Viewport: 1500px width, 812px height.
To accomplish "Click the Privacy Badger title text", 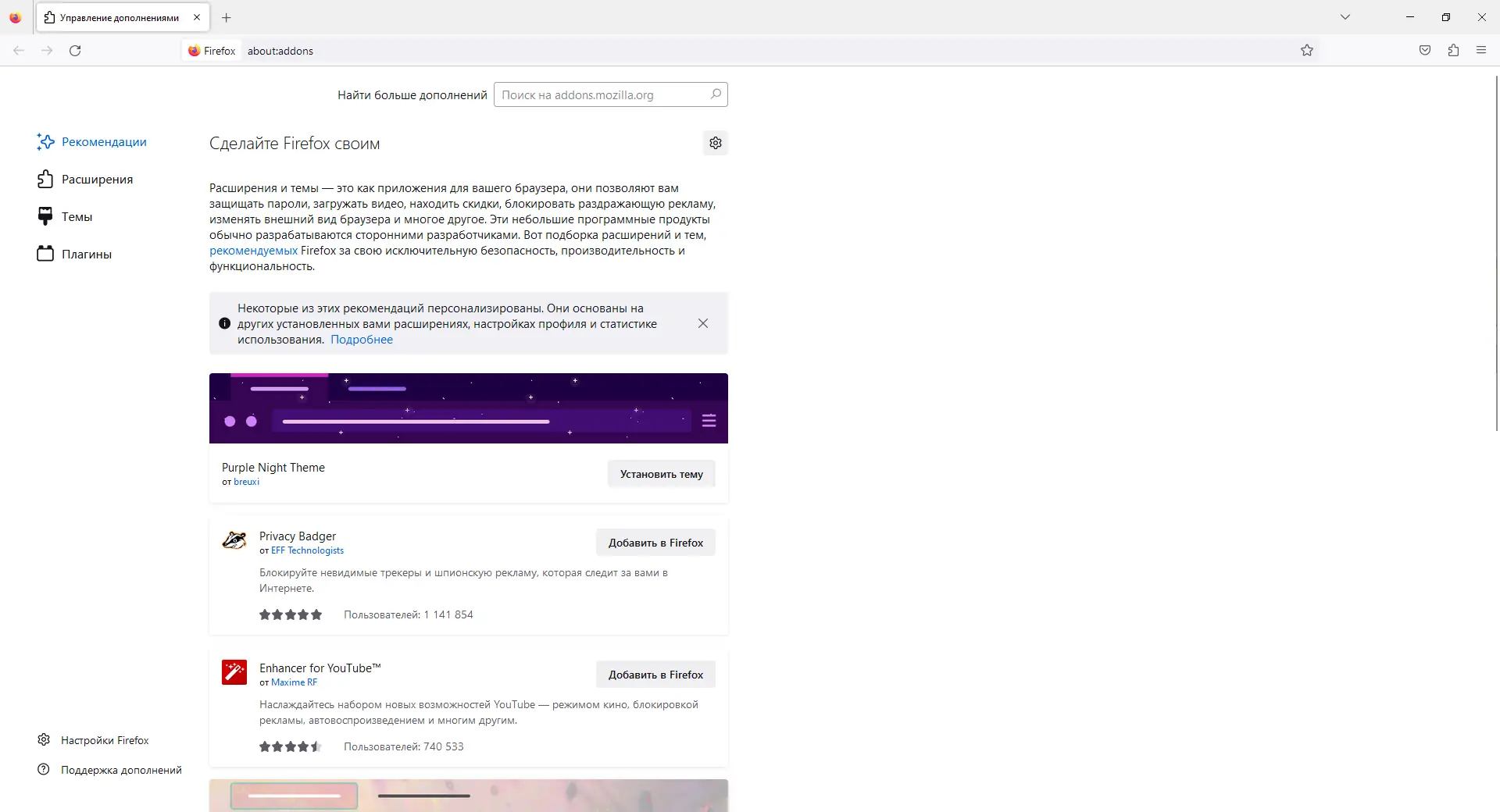I will [x=298, y=536].
